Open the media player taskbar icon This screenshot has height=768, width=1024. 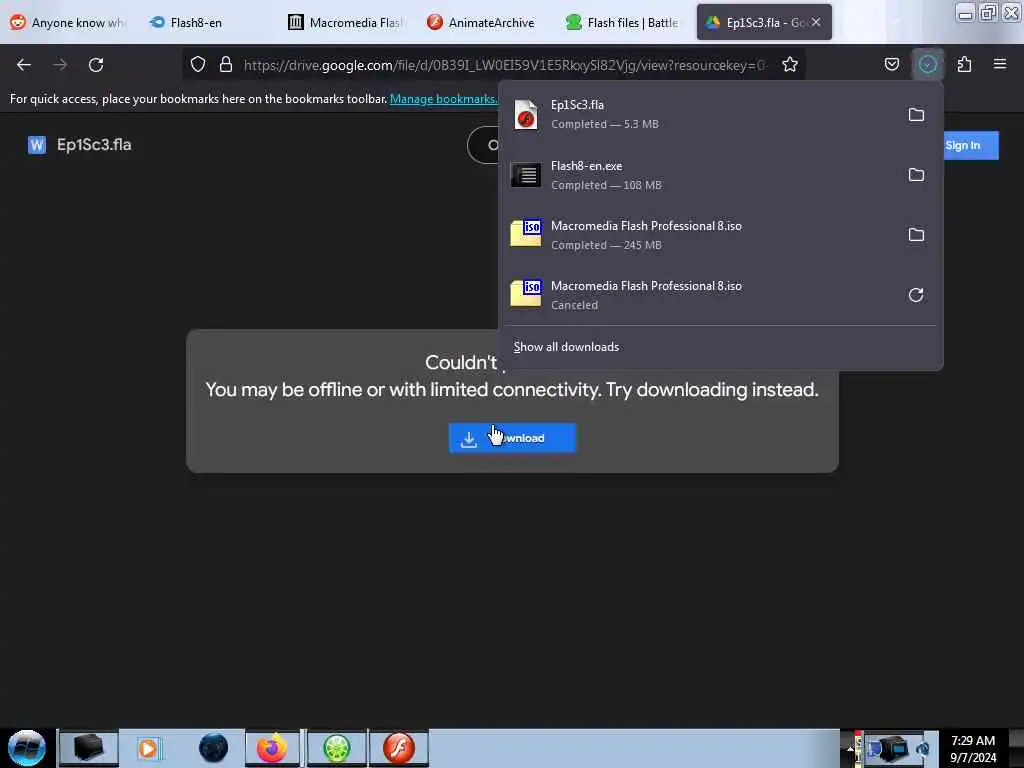pos(148,748)
